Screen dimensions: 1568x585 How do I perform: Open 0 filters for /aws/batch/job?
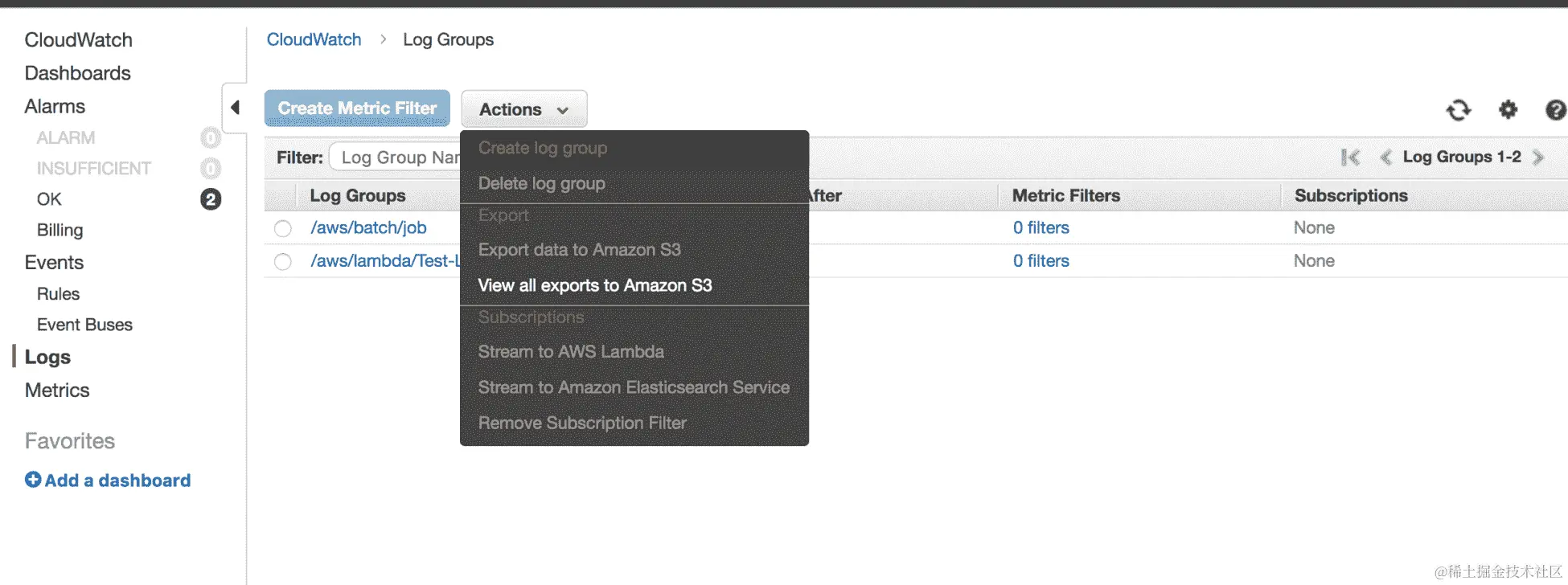(1041, 227)
